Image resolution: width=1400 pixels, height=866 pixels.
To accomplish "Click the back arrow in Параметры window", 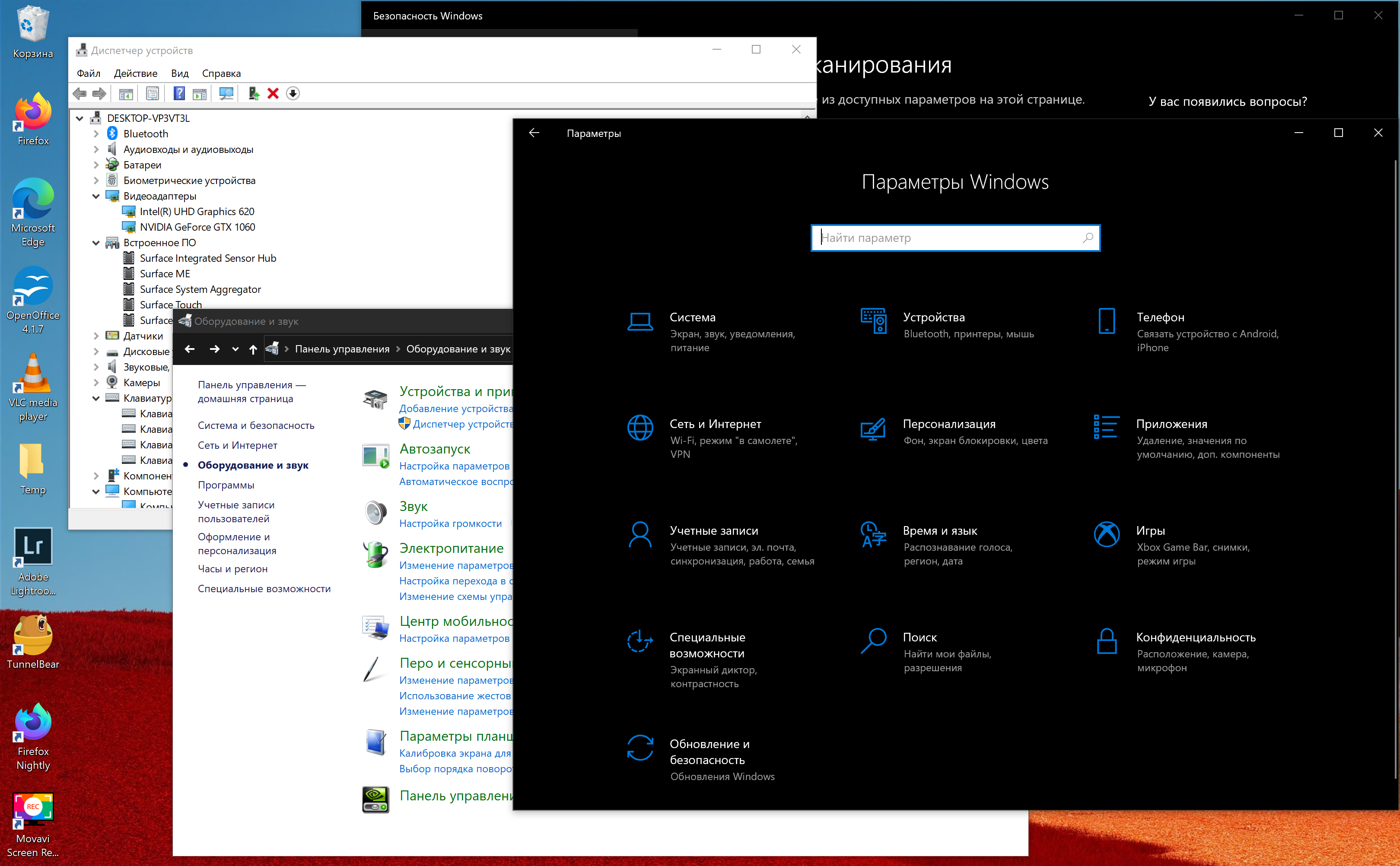I will pos(534,133).
